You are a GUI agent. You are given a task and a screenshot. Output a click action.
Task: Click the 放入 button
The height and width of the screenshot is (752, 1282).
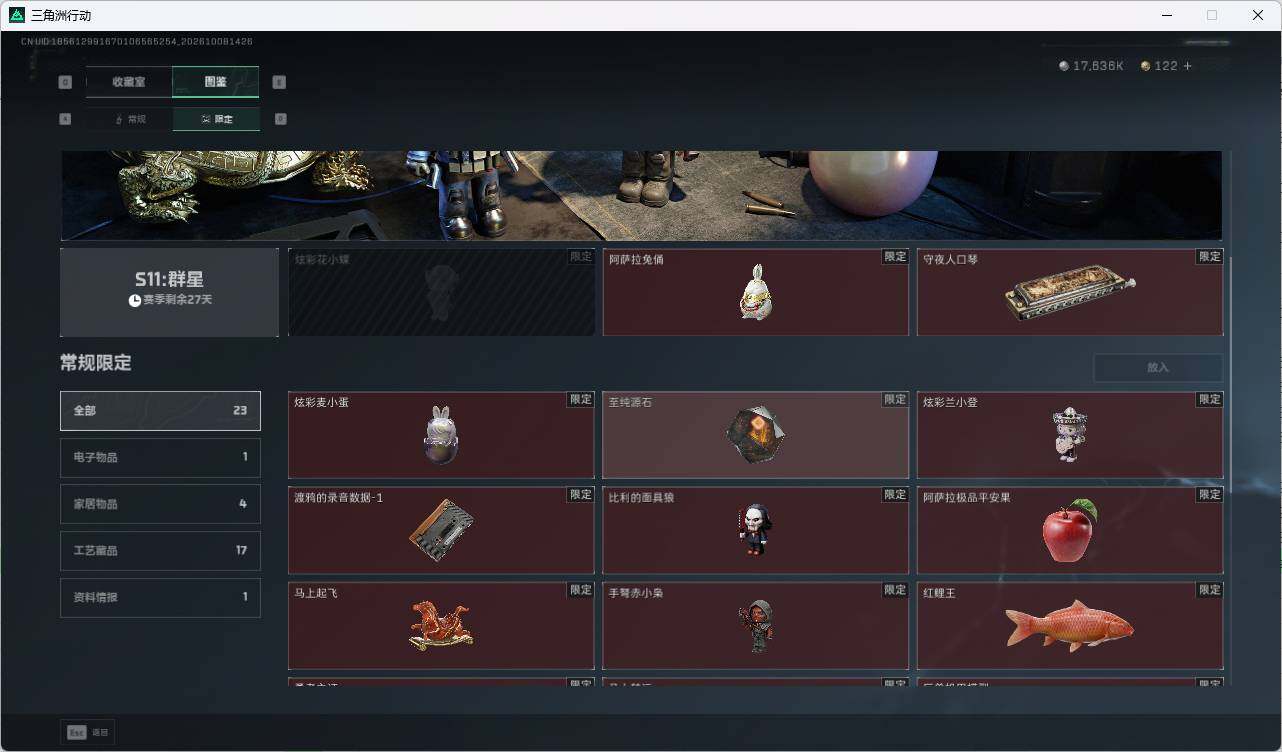click(1158, 367)
